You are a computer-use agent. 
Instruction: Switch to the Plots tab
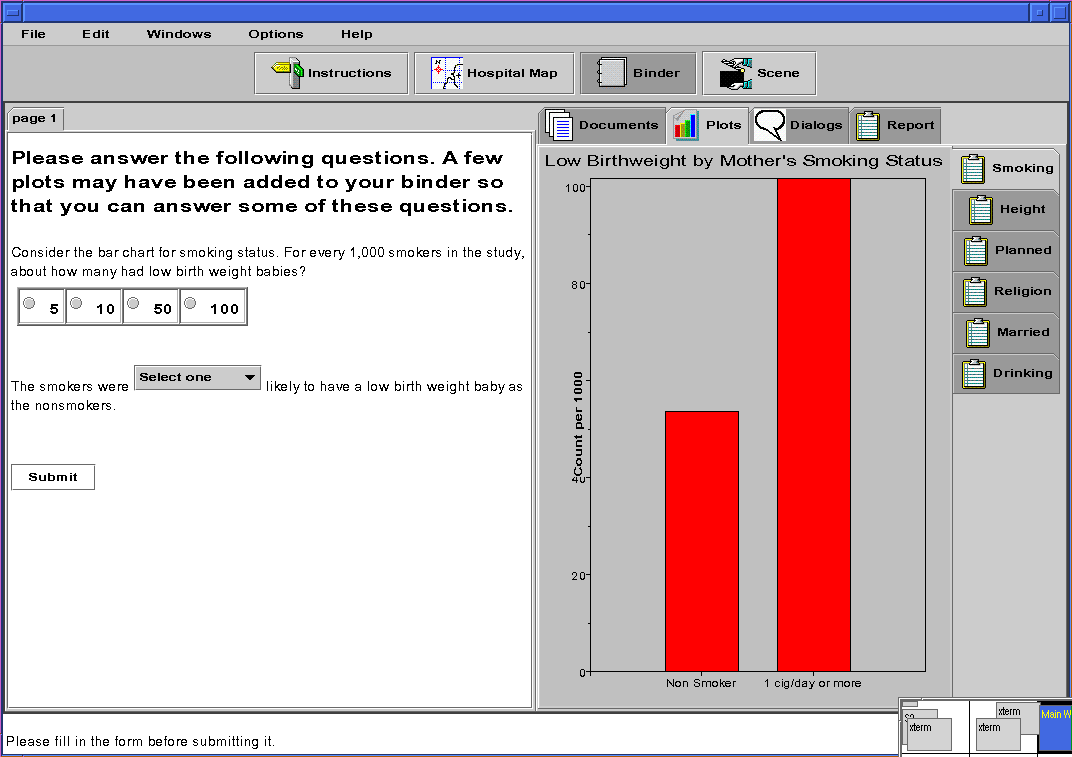tap(707, 126)
